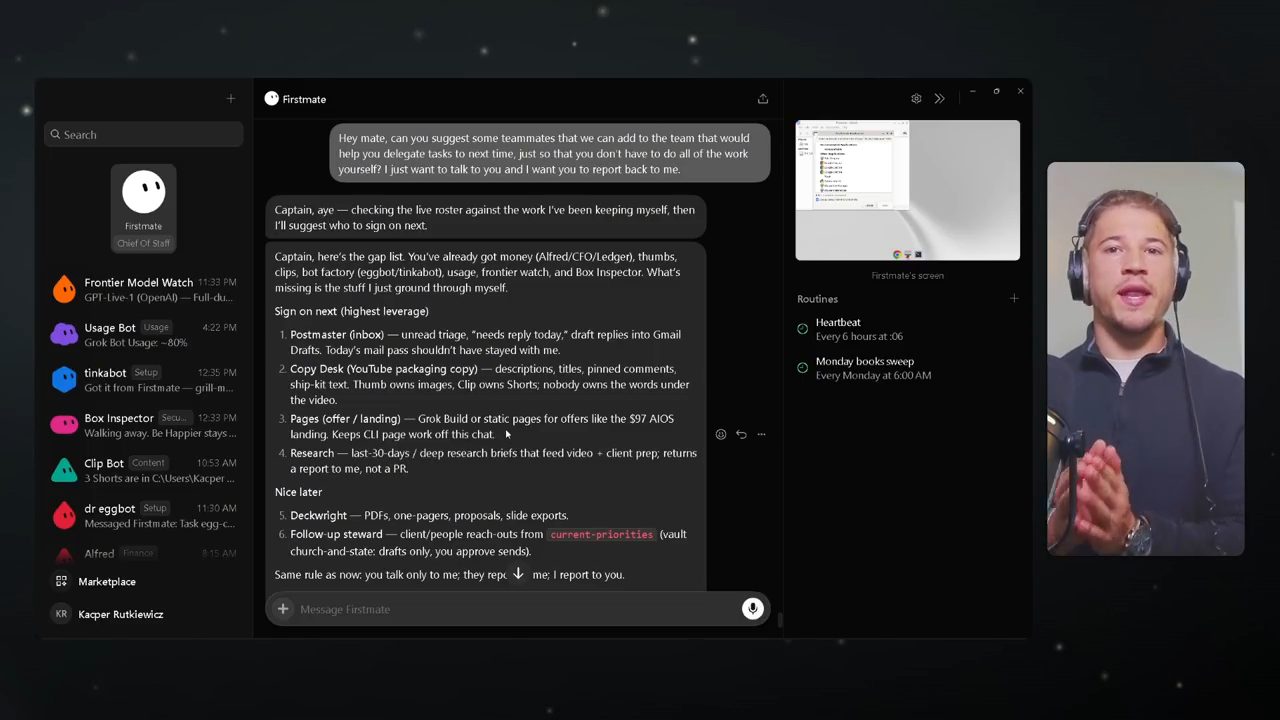Open Firstmate's screen thumbnail preview
The image size is (1280, 720).
(908, 190)
